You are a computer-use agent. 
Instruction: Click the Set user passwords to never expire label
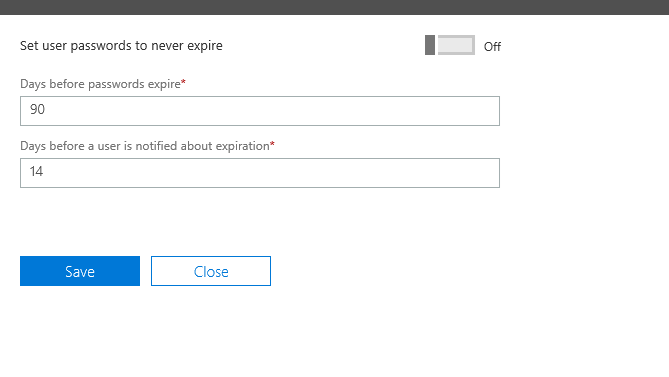point(121,46)
